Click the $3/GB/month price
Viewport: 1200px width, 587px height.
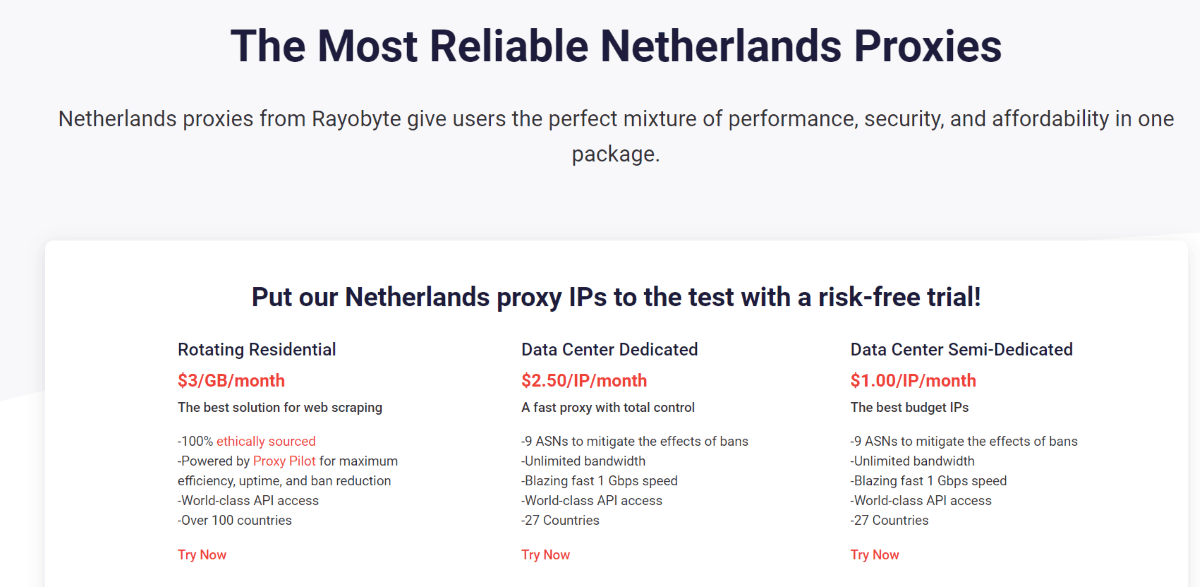(x=231, y=381)
